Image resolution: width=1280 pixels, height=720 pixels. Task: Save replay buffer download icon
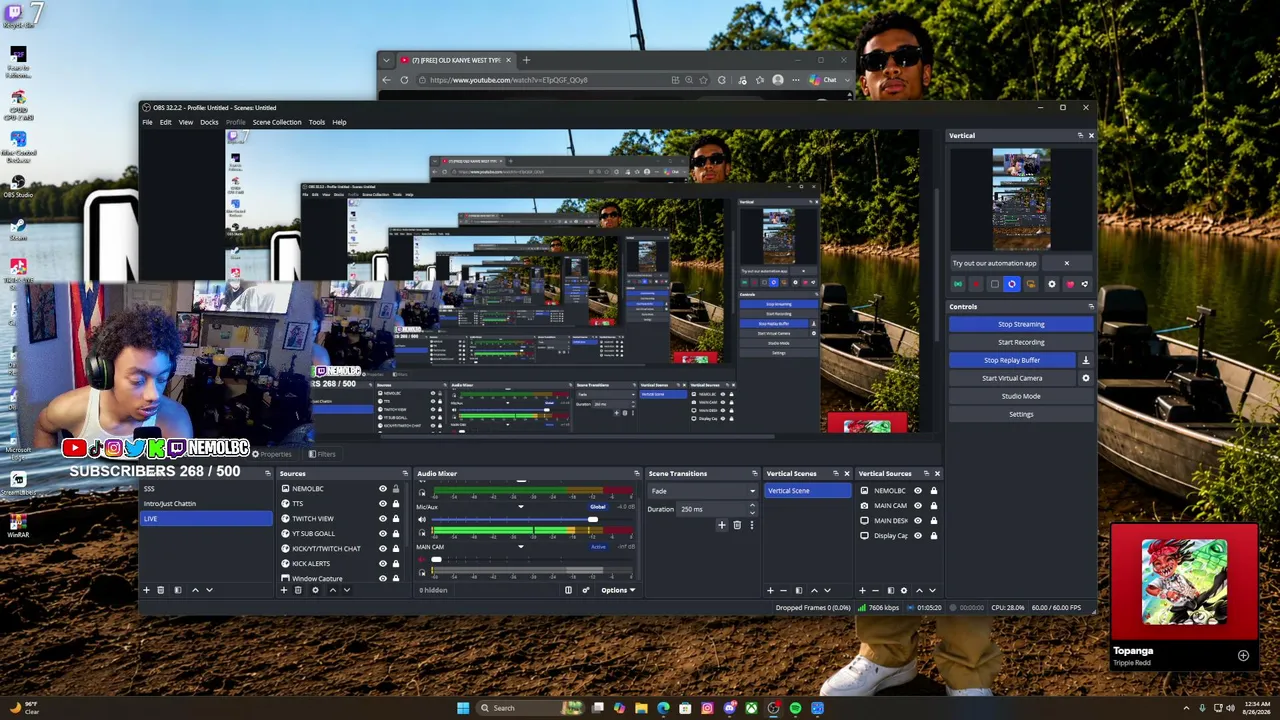(1086, 360)
